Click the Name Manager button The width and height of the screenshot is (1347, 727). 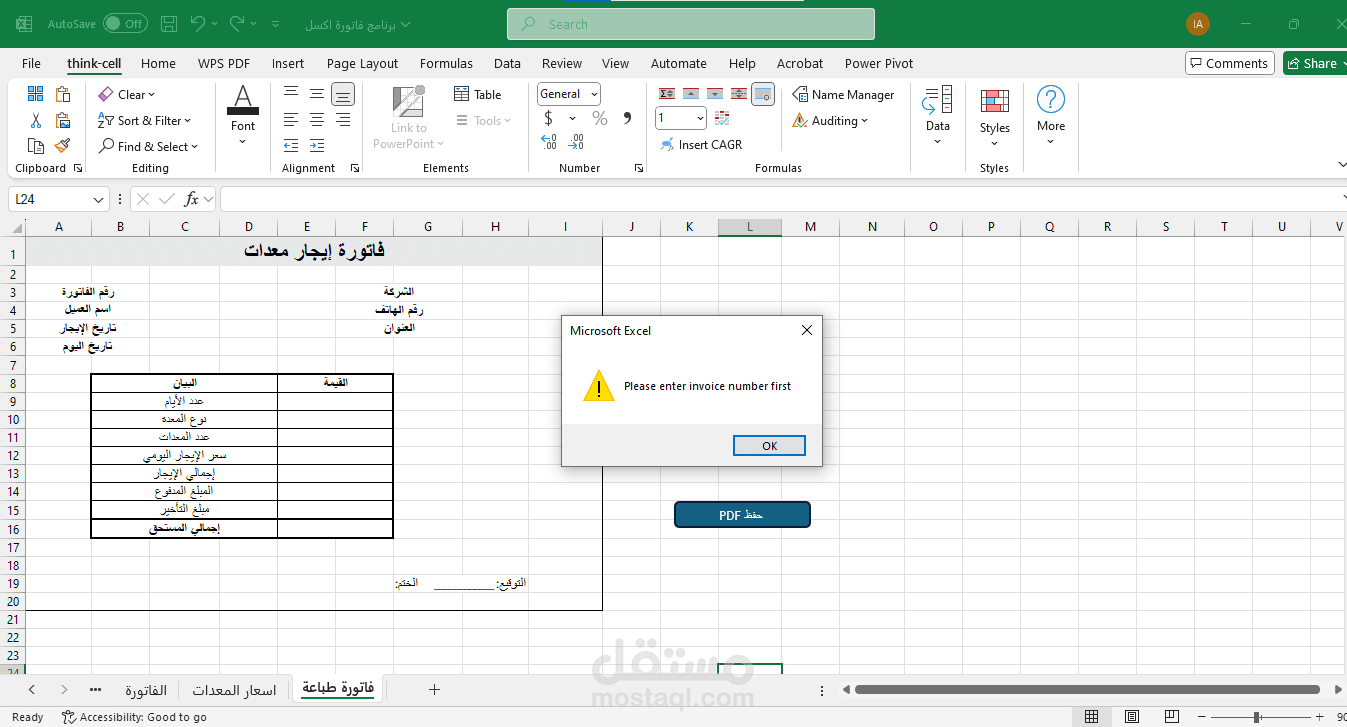843,94
